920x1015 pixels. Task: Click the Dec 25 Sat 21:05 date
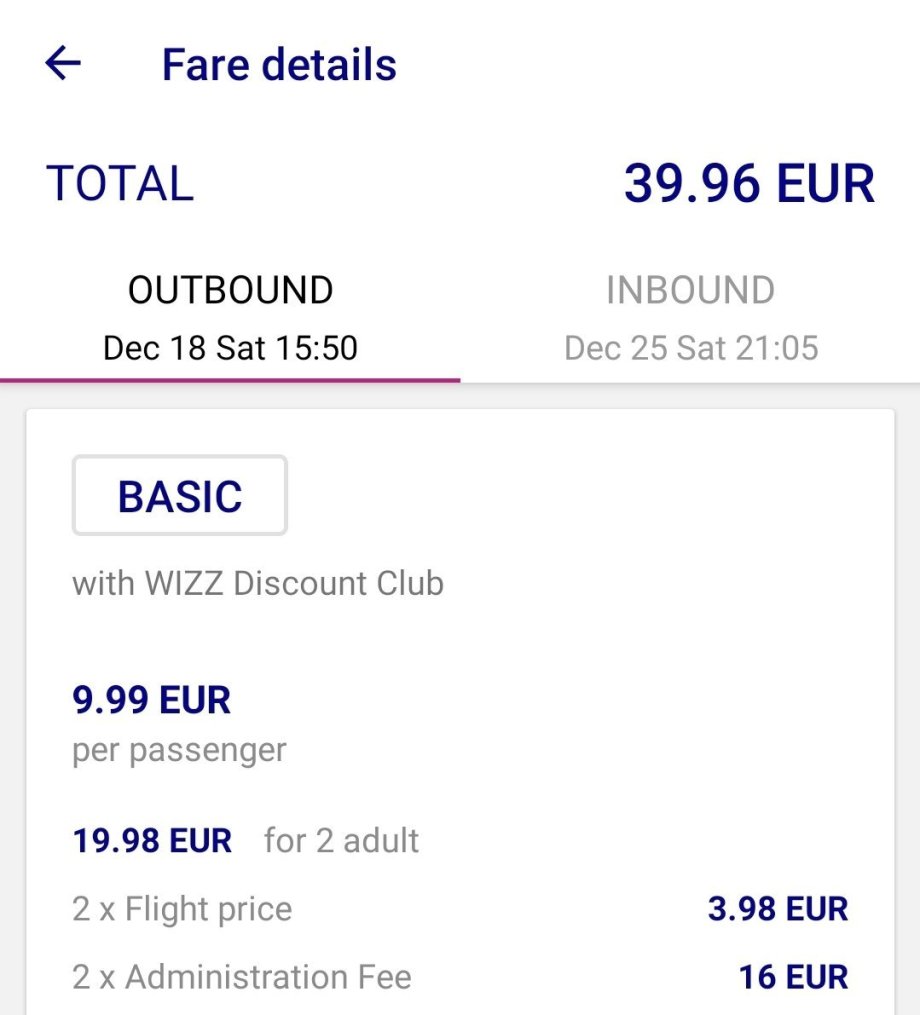tap(691, 348)
